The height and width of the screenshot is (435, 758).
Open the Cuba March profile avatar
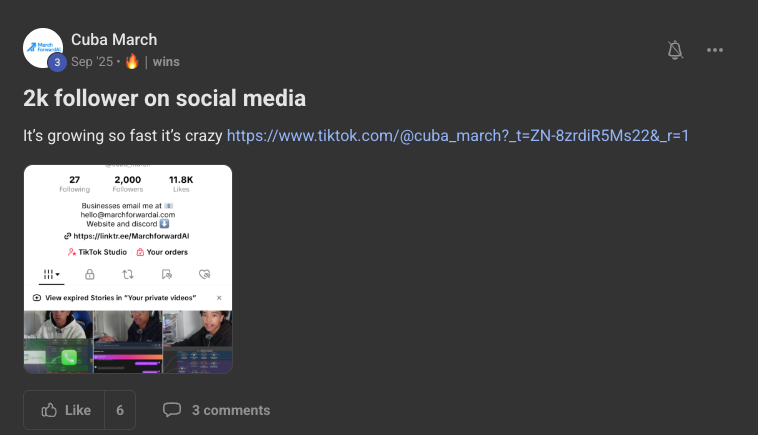(x=43, y=46)
